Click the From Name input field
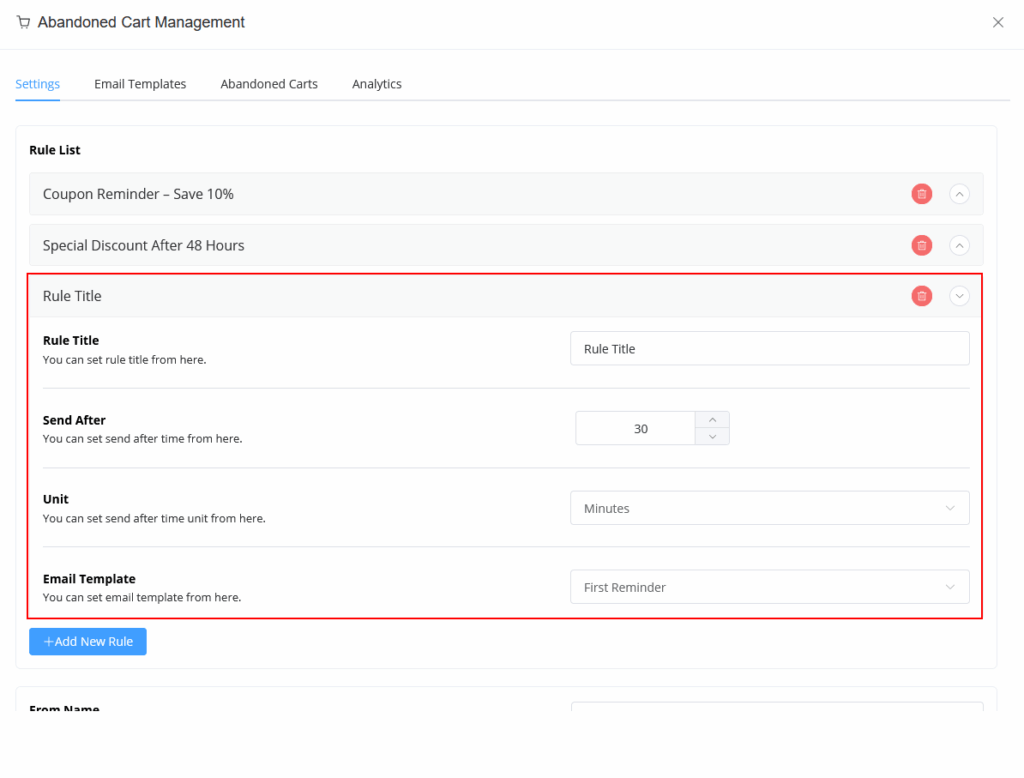The height and width of the screenshot is (778, 1024). tap(776, 707)
